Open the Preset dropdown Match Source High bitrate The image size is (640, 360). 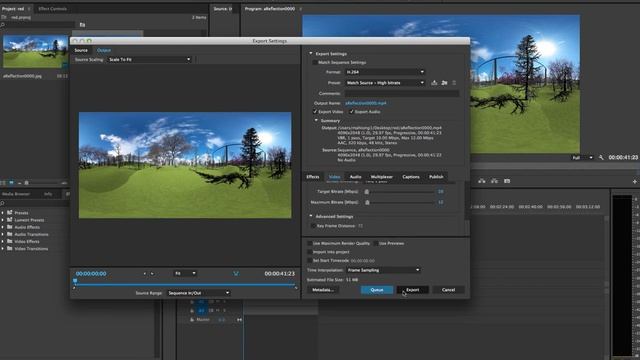tap(385, 83)
